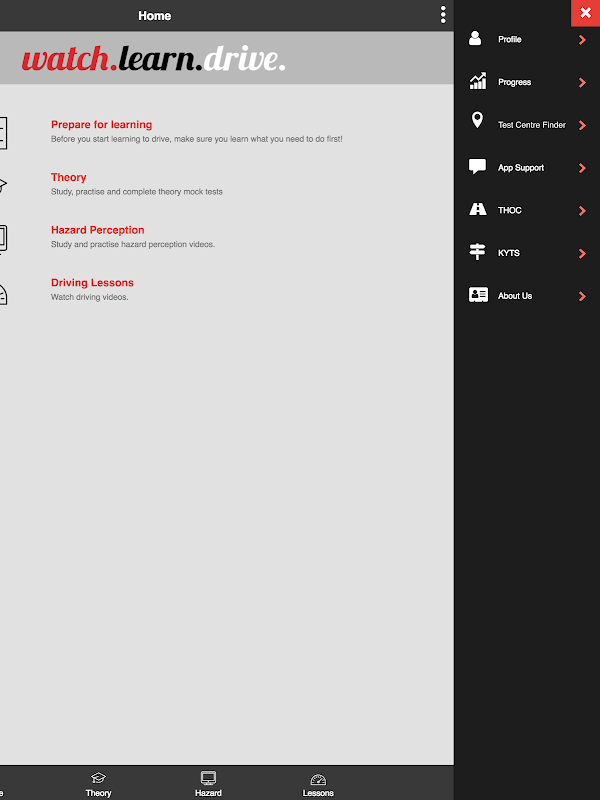This screenshot has height=800, width=600.
Task: Expand Progress with its red chevron
Action: click(x=582, y=83)
